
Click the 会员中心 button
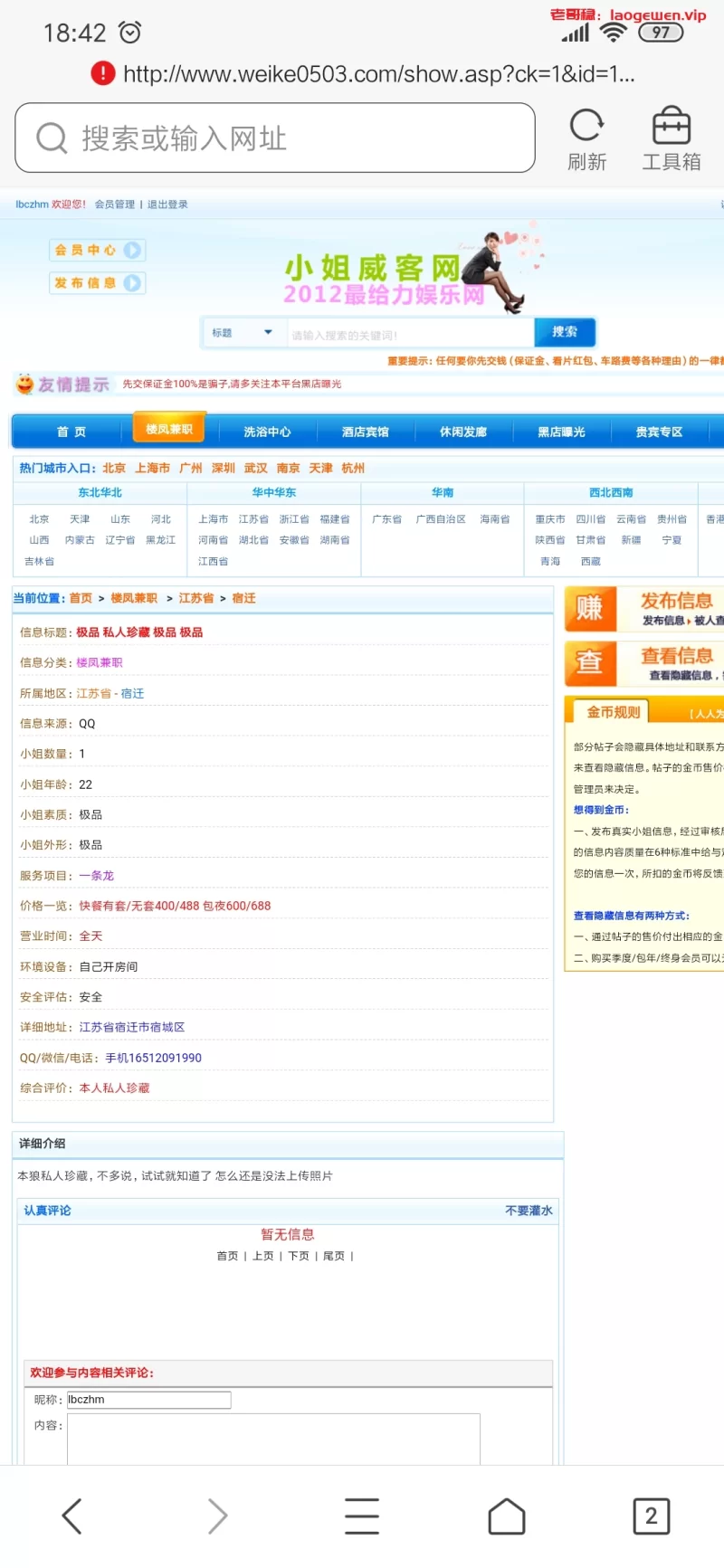[97, 250]
